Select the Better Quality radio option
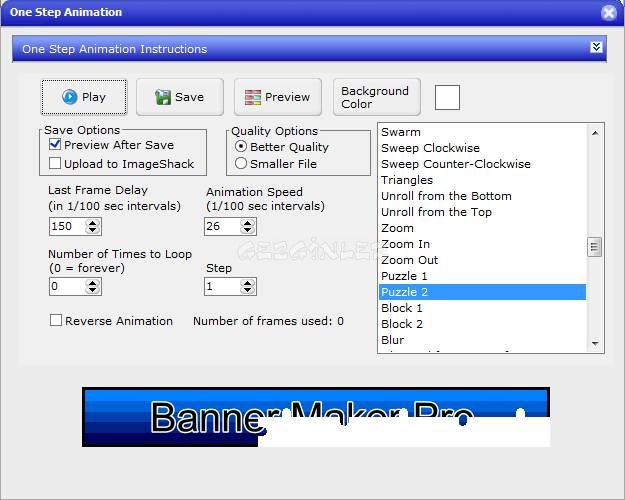625x500 pixels. [x=241, y=147]
